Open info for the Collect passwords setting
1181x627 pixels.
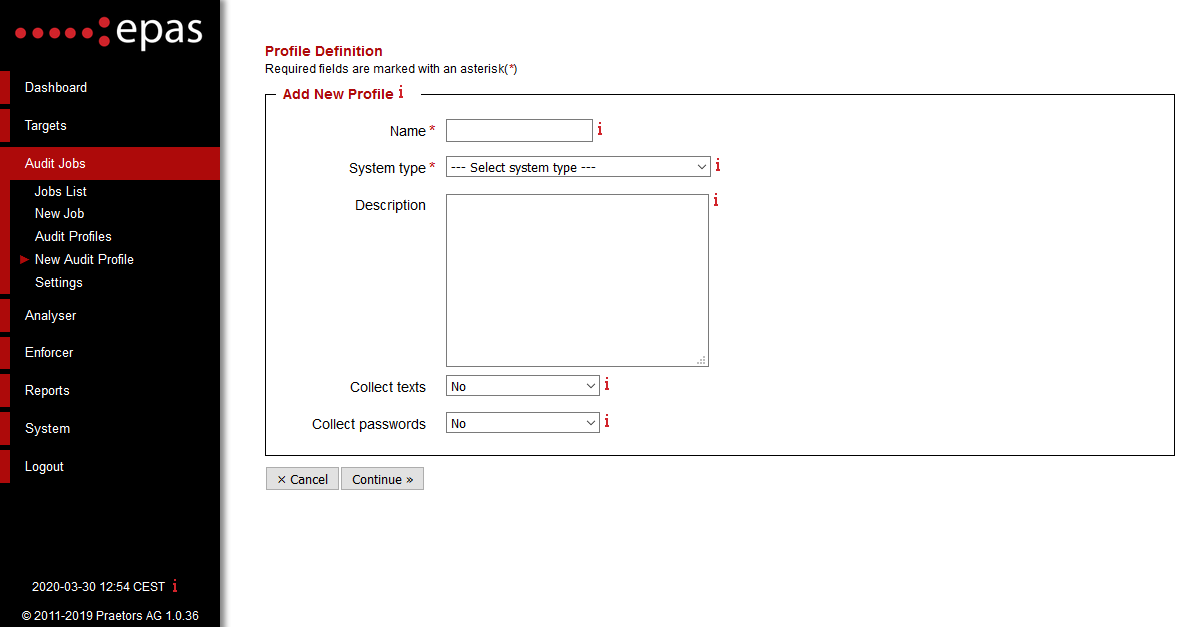point(606,421)
